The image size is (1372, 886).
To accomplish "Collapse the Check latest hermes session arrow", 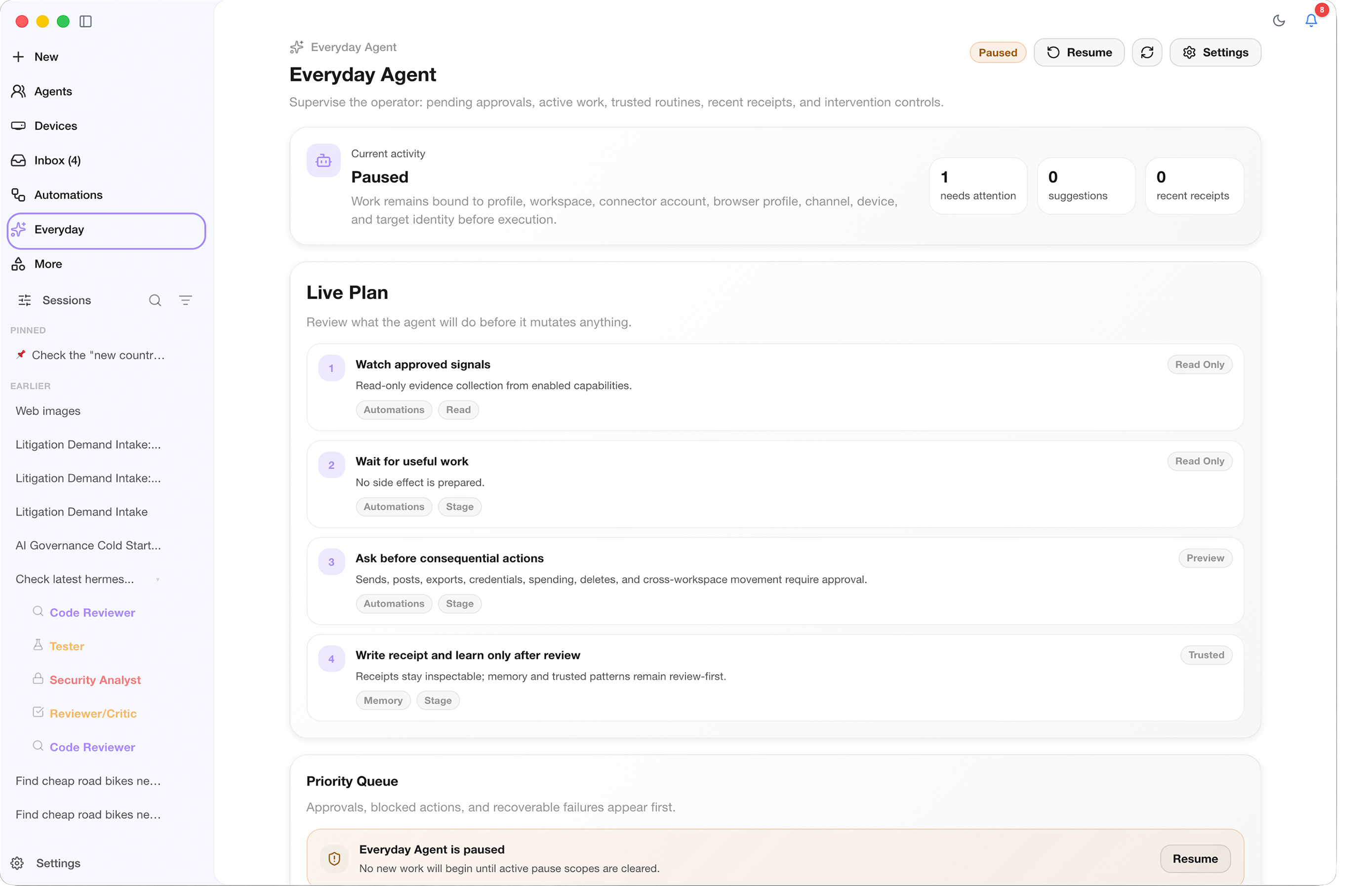I will point(158,579).
